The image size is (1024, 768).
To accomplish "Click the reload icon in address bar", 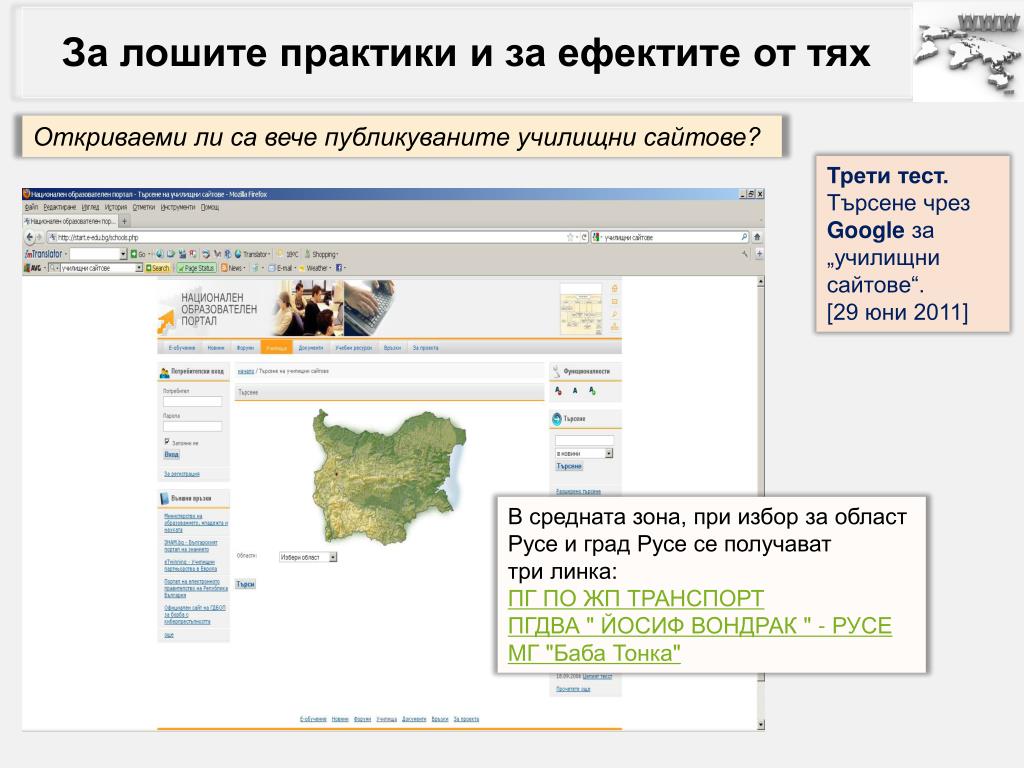I will [584, 237].
